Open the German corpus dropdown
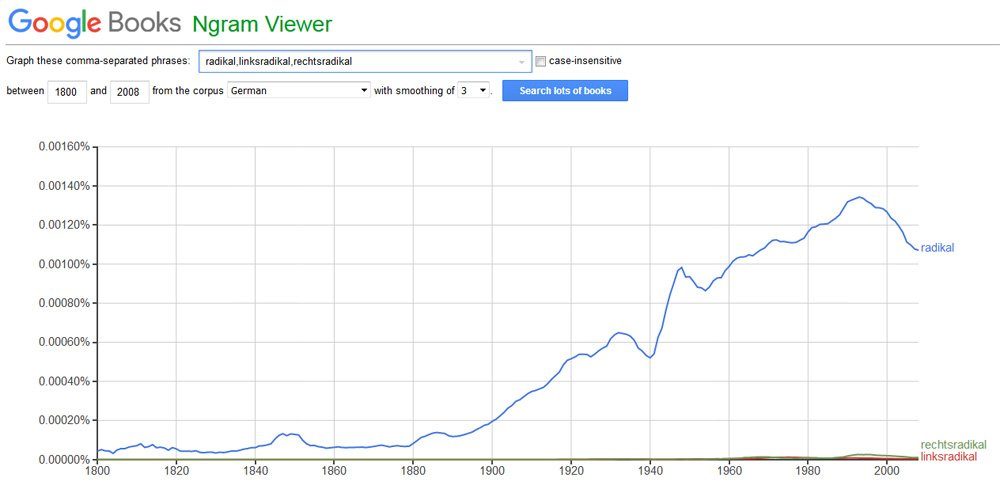 pyautogui.click(x=299, y=91)
